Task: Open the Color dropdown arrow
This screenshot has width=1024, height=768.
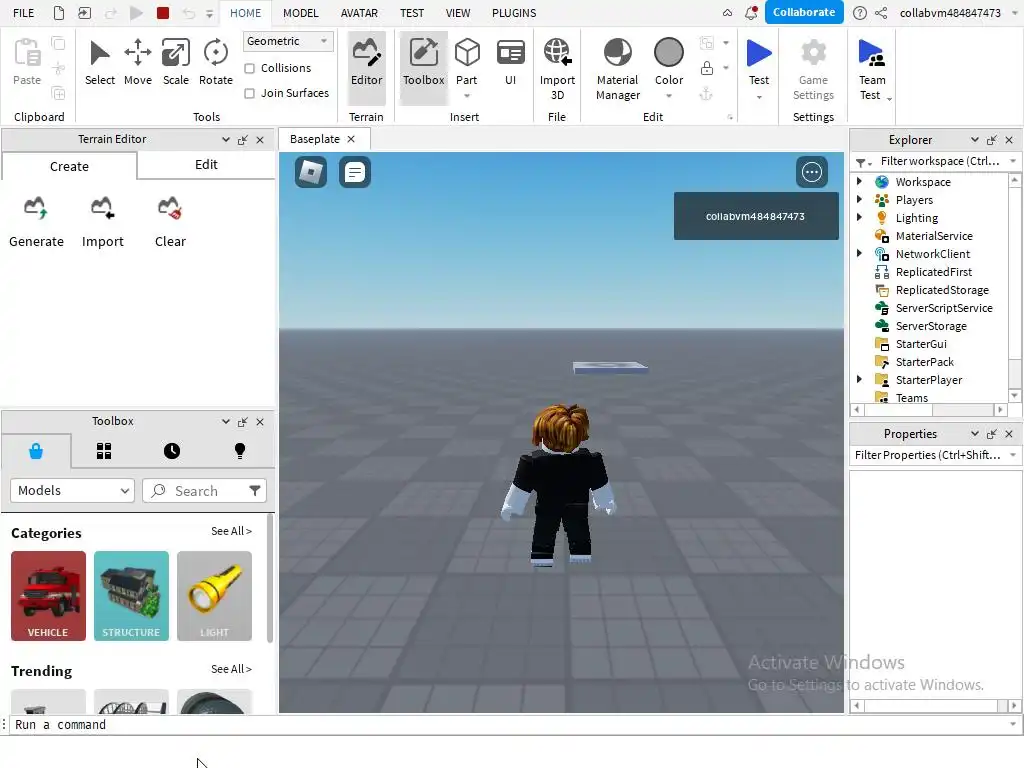Action: click(x=669, y=96)
